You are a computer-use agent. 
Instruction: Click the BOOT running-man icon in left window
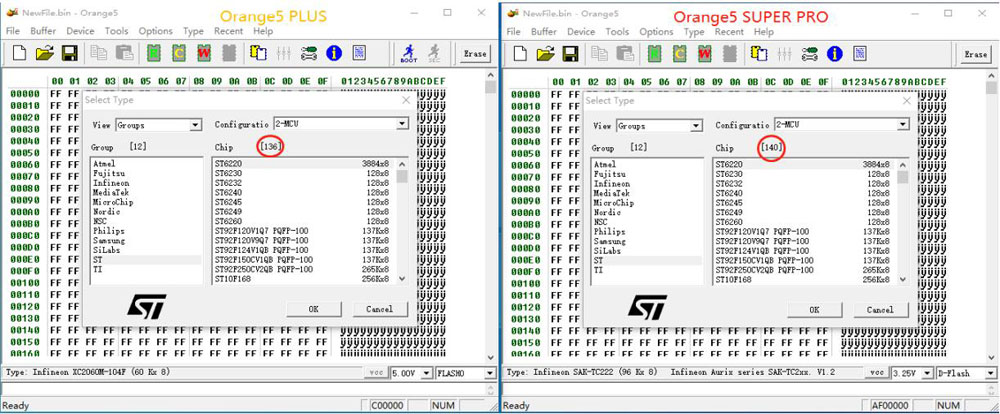pyautogui.click(x=408, y=53)
